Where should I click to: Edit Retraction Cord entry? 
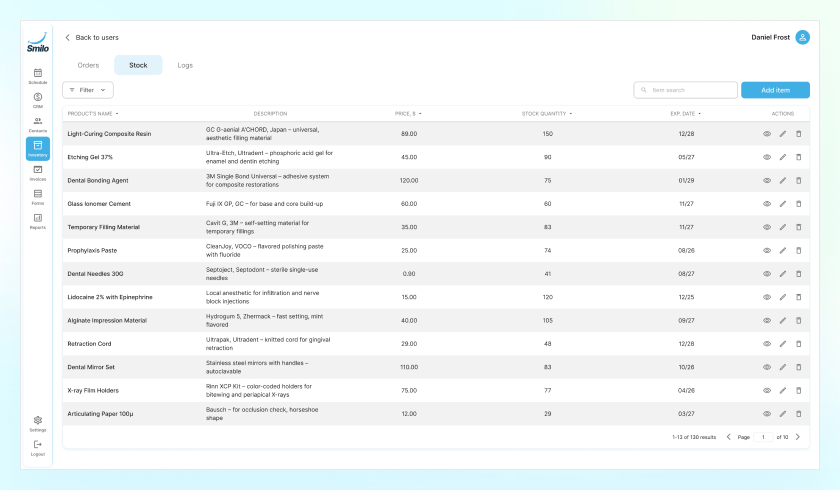[x=783, y=344]
